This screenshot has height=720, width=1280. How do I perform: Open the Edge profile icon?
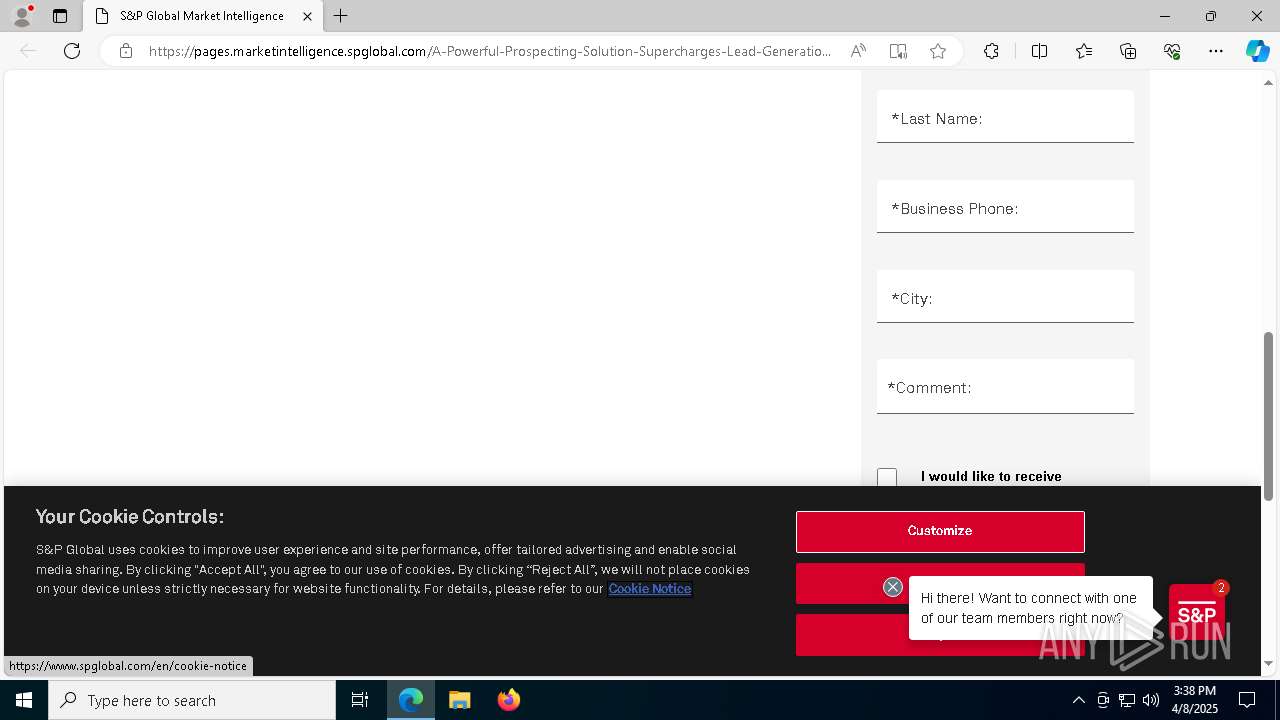pos(21,16)
